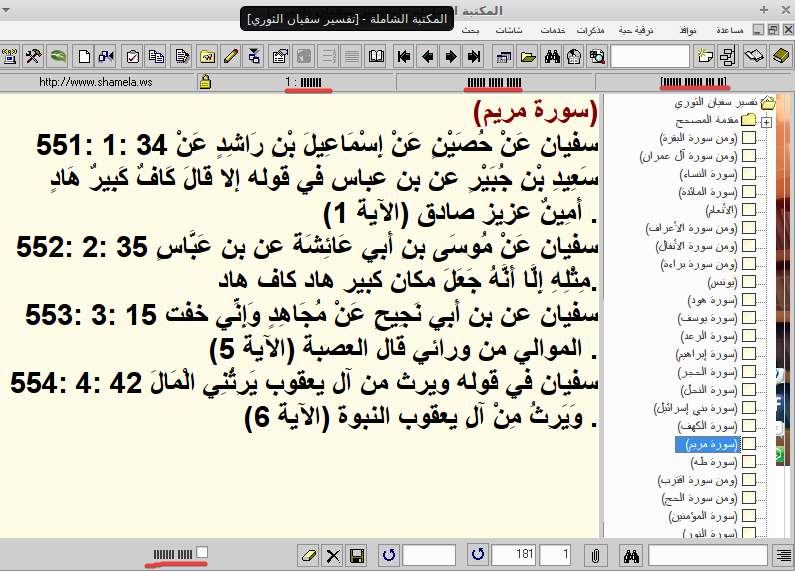
Task: Check the box next to سورة مريم
Action: 748,444
